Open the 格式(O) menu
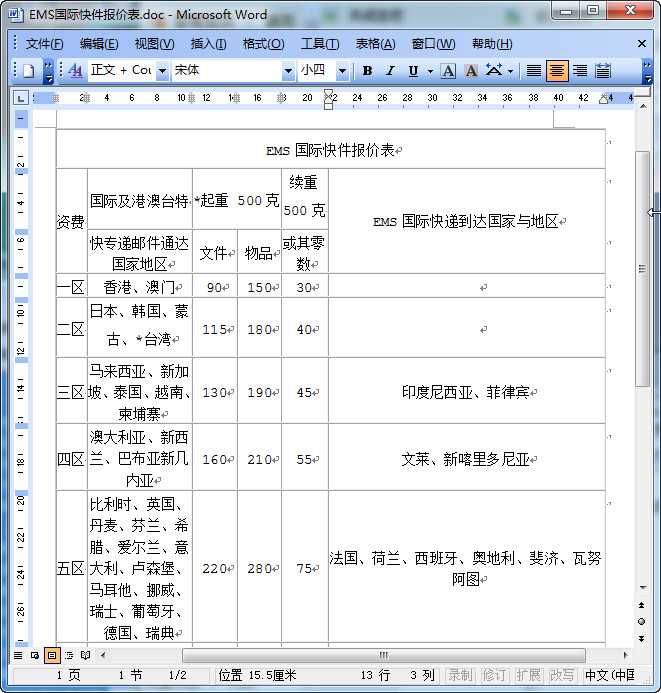The height and width of the screenshot is (693, 661). click(x=263, y=44)
